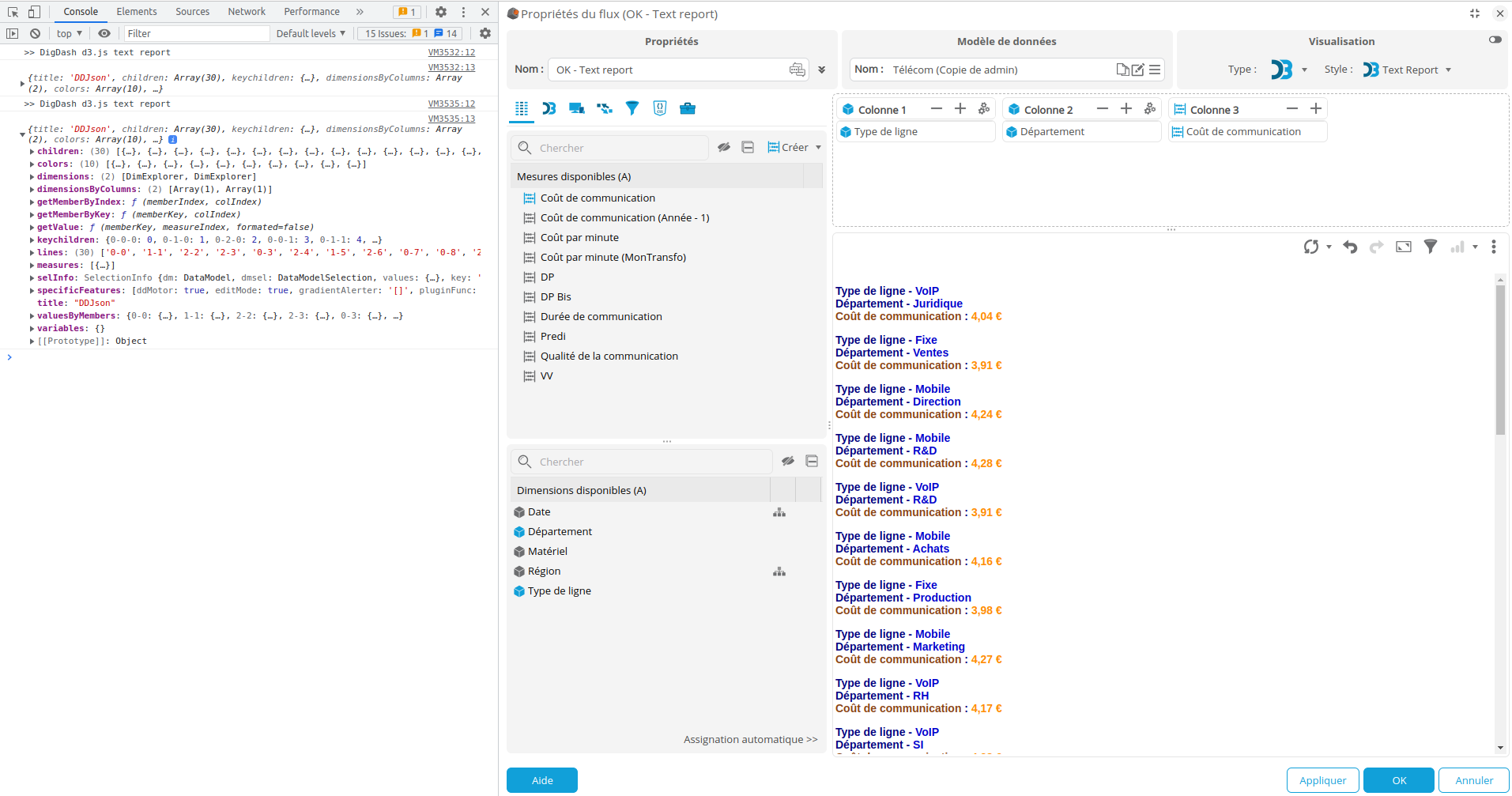Image resolution: width=1512 pixels, height=796 pixels.
Task: Add after Colonne 2 with plus button
Action: (1126, 108)
